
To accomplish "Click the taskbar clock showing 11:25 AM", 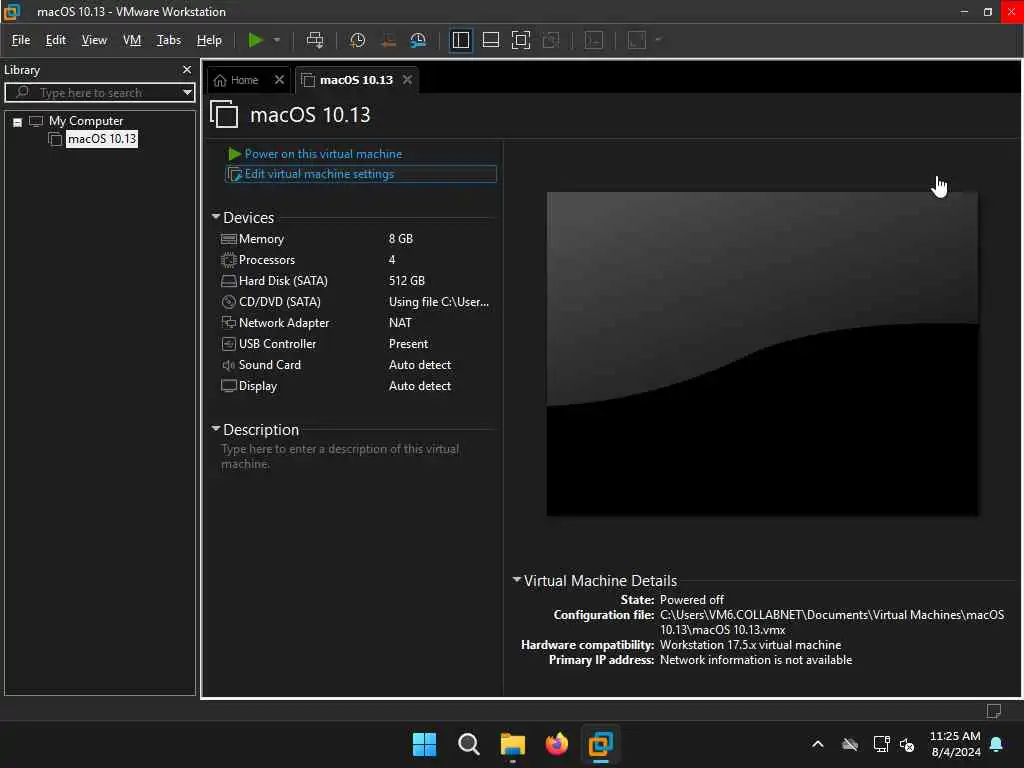I will [955, 736].
